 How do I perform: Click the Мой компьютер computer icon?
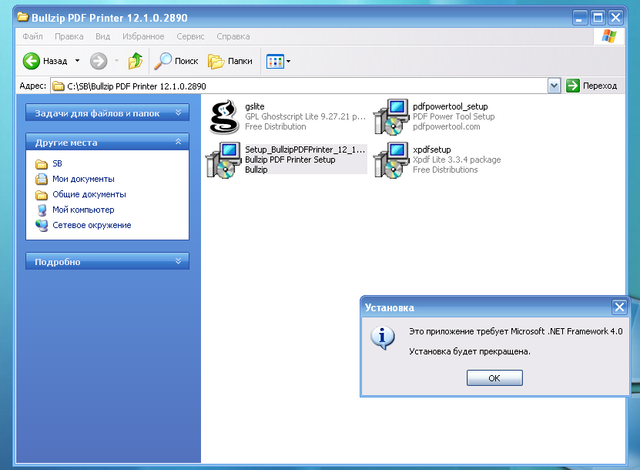click(41, 210)
